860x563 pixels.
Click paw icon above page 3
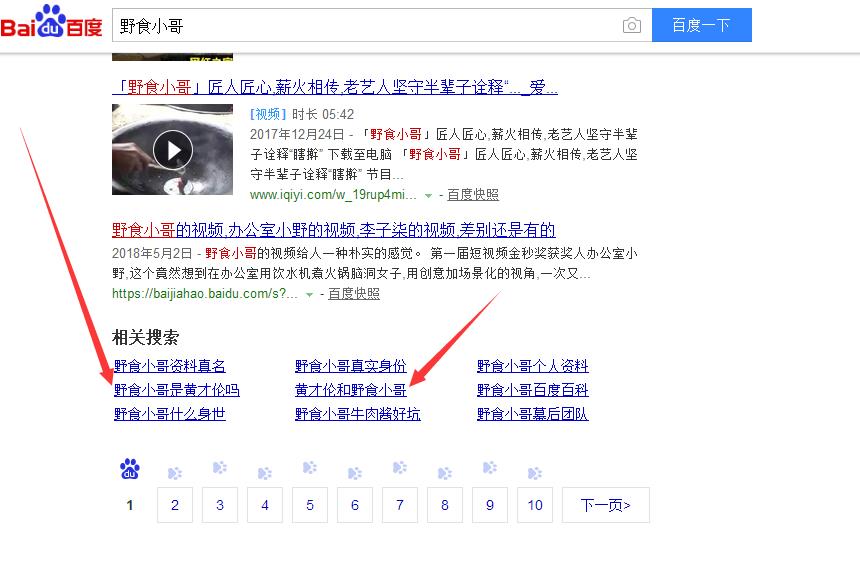(219, 468)
